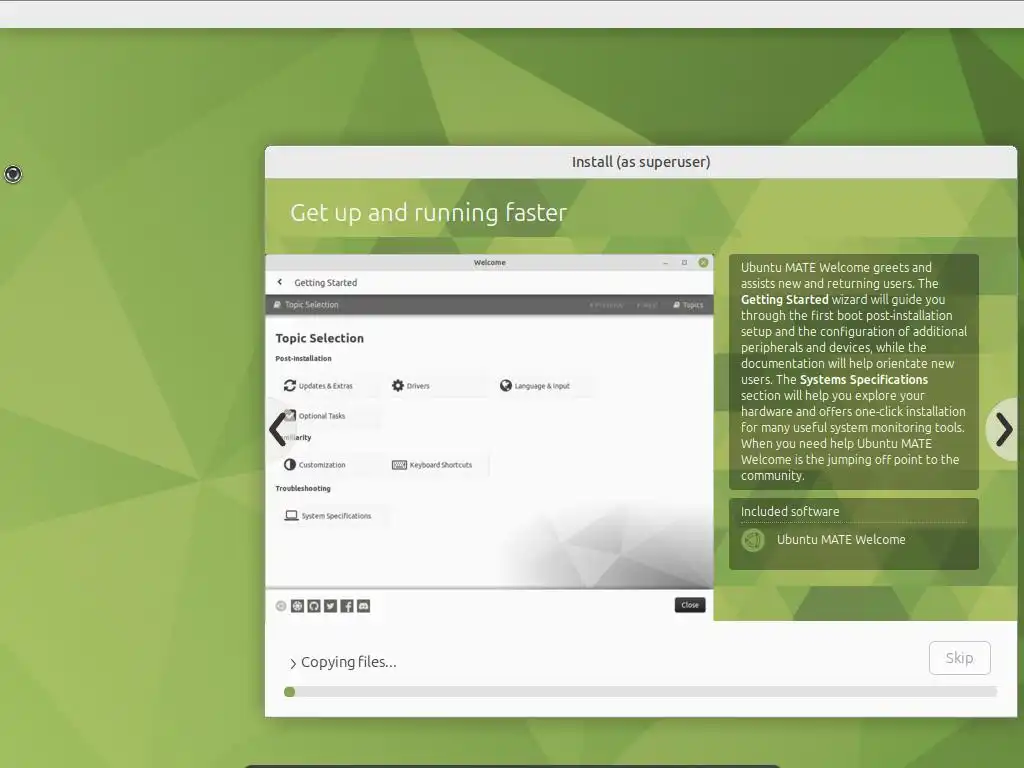
Task: Click the Facebook icon in the preview footer
Action: tap(347, 606)
